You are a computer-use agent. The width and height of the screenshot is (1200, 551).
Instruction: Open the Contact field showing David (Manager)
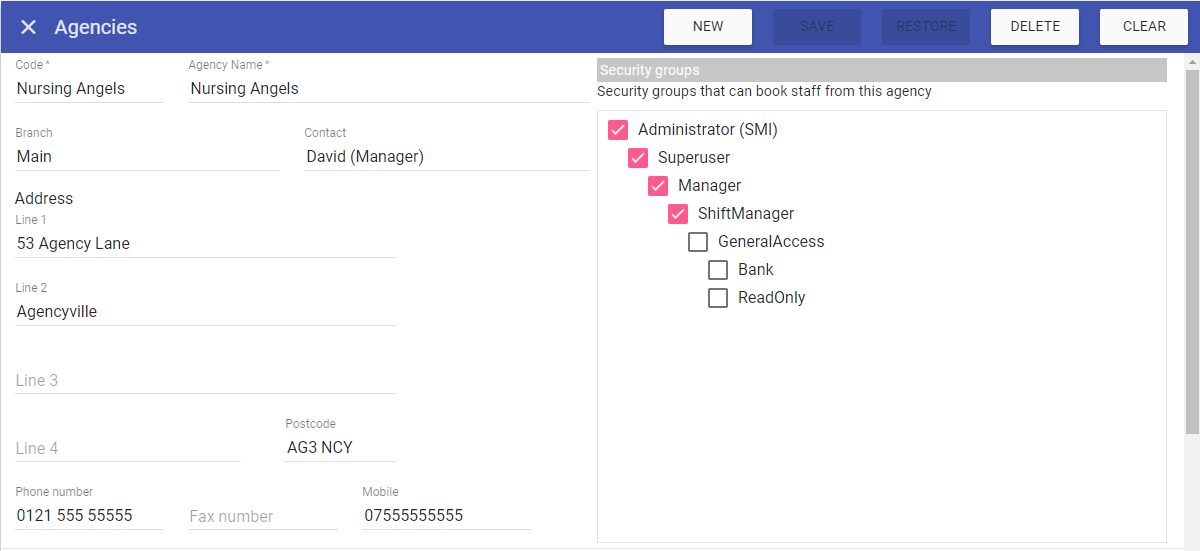click(446, 157)
